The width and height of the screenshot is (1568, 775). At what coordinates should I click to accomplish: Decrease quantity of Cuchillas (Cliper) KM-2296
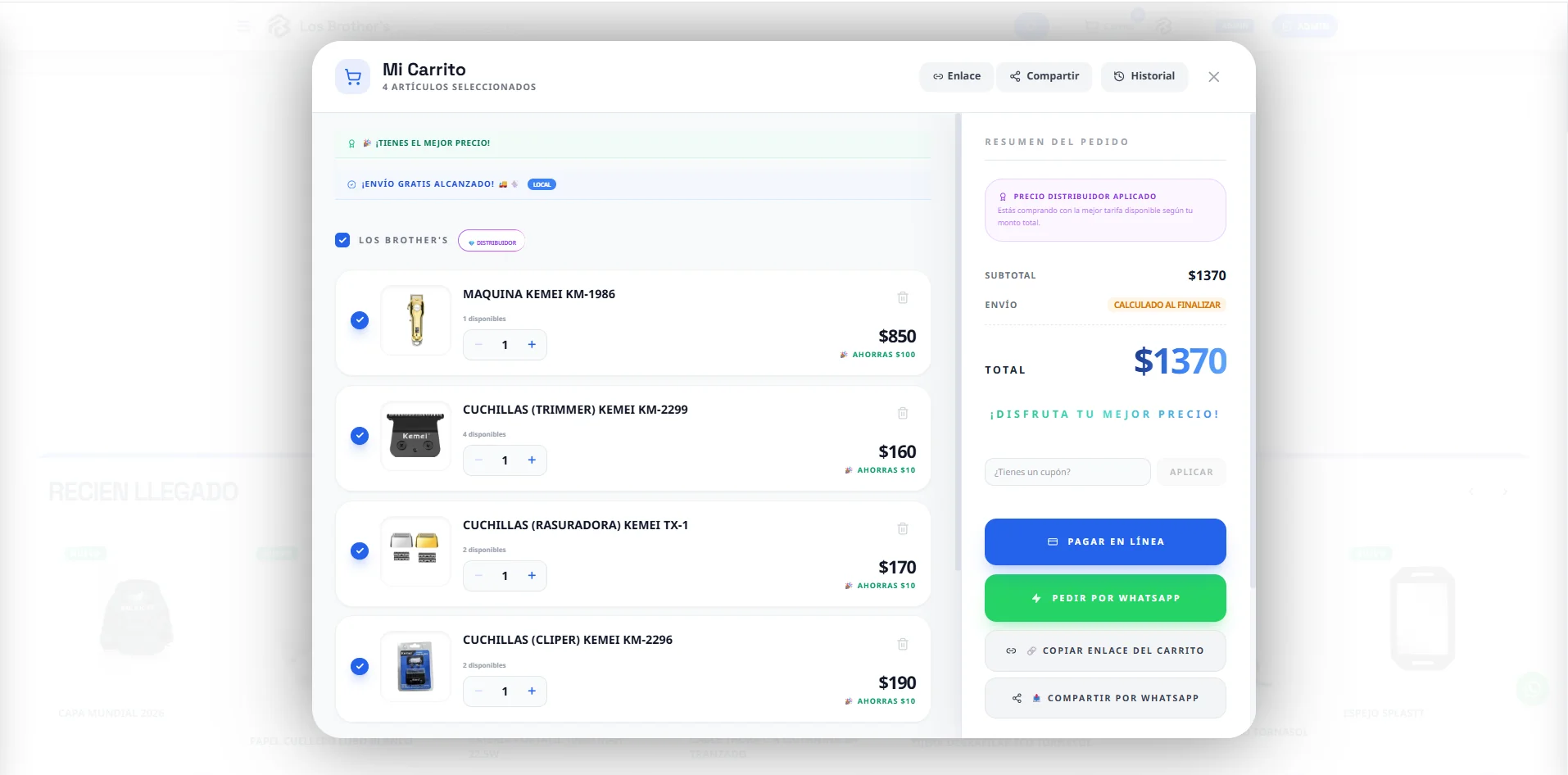click(x=478, y=691)
